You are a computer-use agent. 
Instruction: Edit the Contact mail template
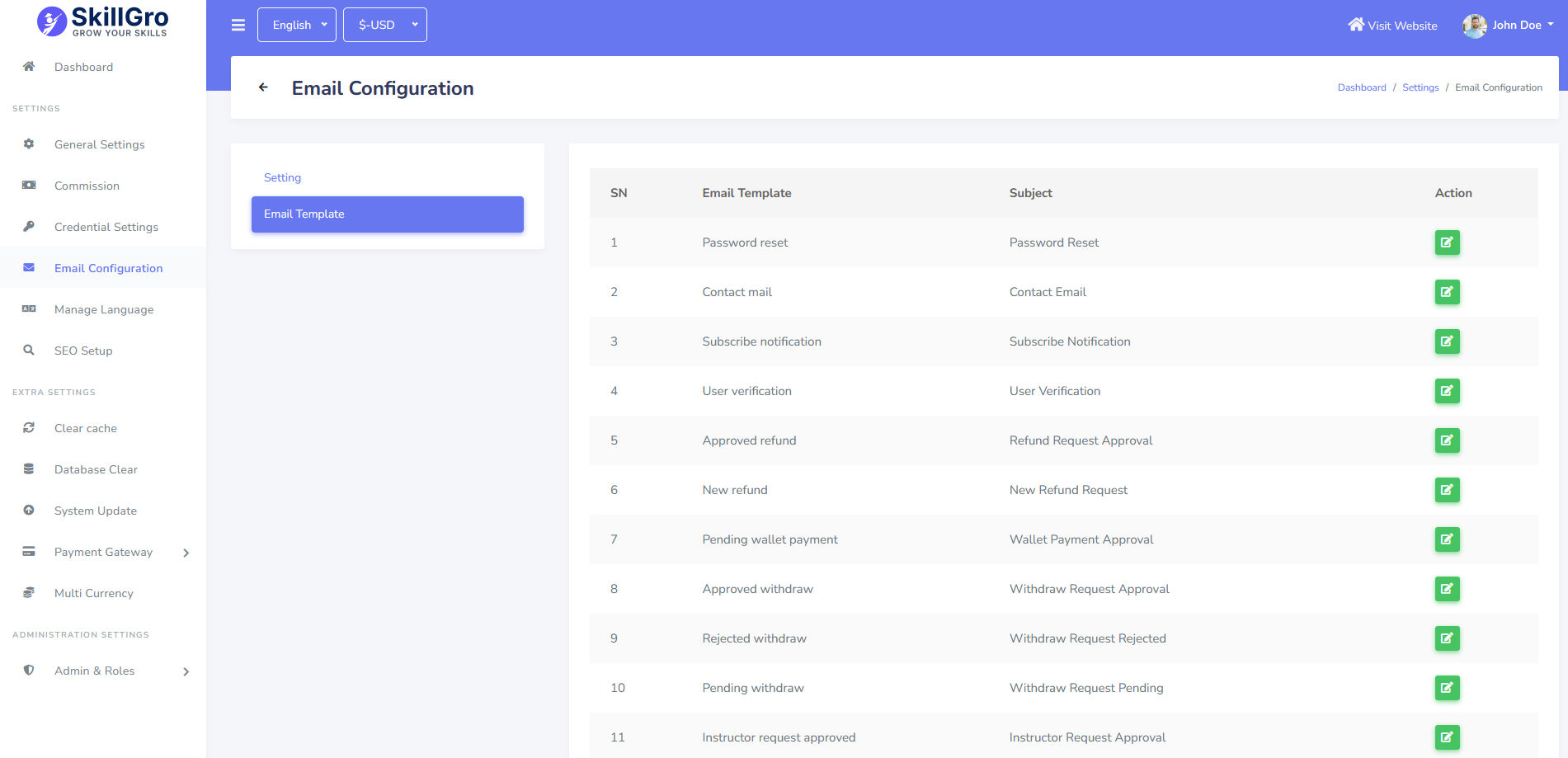click(x=1447, y=292)
